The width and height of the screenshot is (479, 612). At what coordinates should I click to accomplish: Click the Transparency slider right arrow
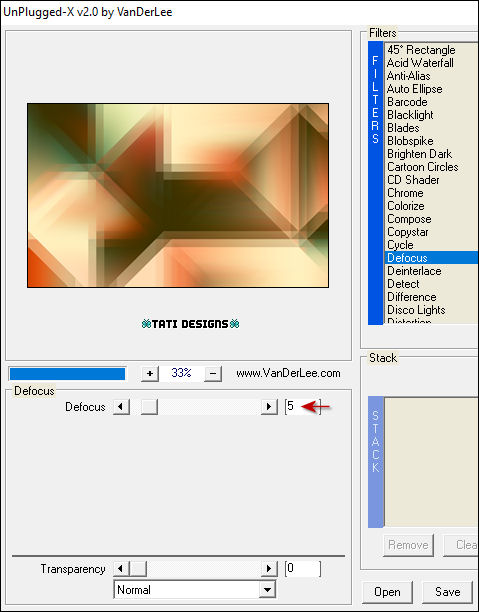click(269, 569)
